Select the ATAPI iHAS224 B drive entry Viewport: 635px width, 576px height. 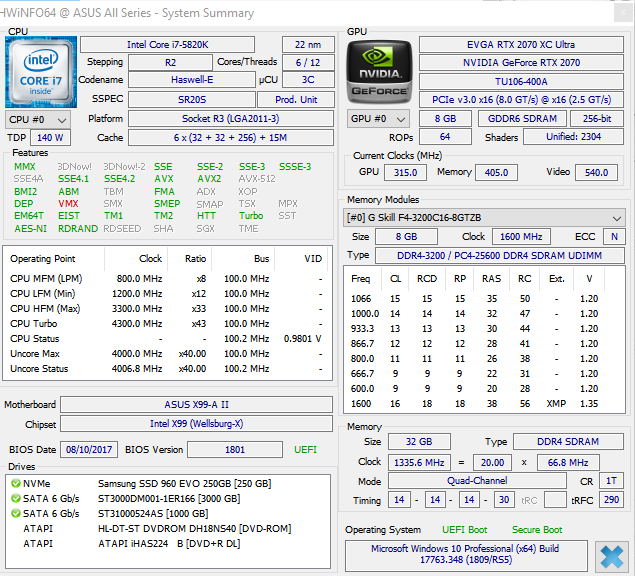pos(167,544)
